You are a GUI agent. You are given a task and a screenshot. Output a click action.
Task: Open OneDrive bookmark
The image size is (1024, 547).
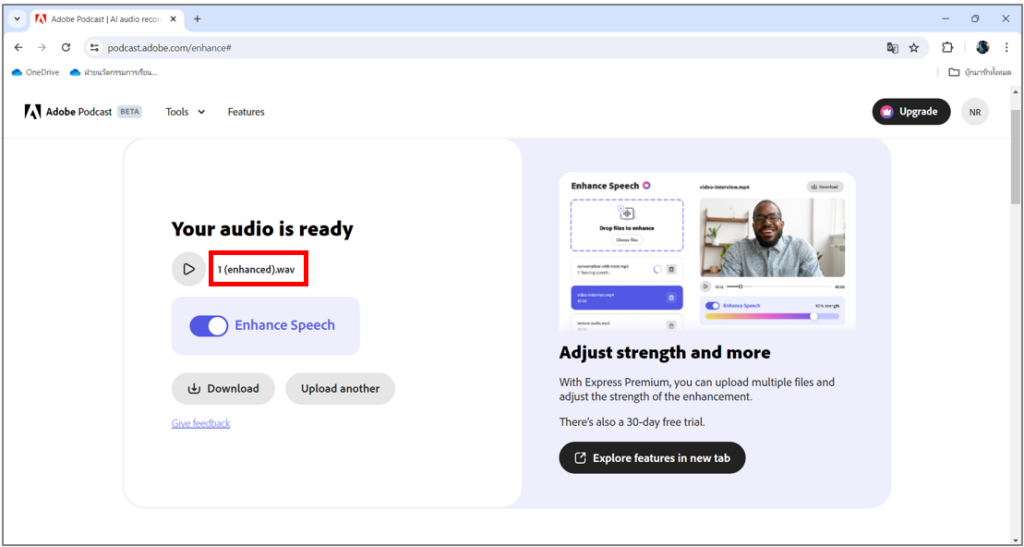coord(35,72)
